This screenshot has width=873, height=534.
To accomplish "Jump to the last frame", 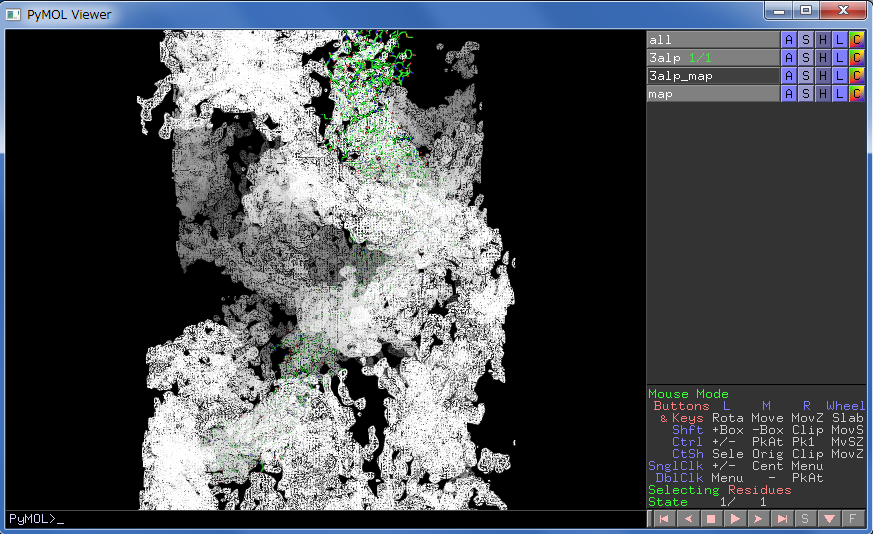I will coord(782,519).
